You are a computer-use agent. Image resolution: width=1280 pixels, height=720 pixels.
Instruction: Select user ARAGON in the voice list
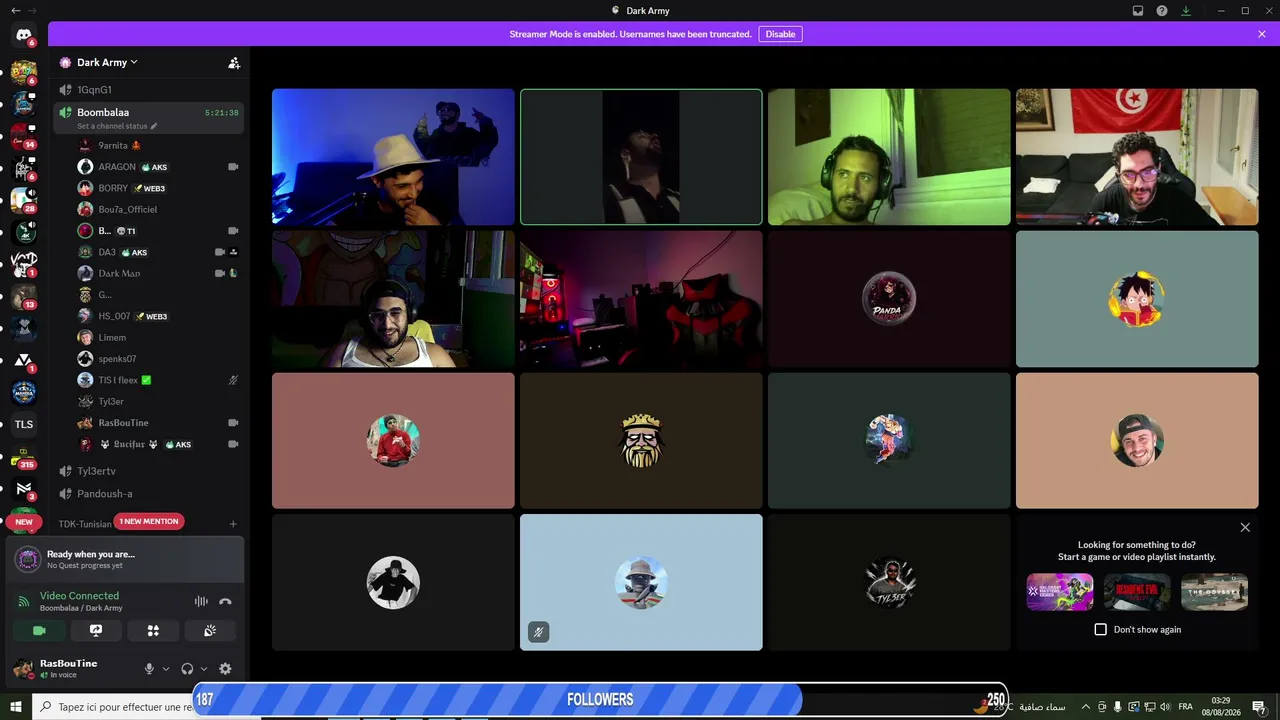(x=159, y=167)
